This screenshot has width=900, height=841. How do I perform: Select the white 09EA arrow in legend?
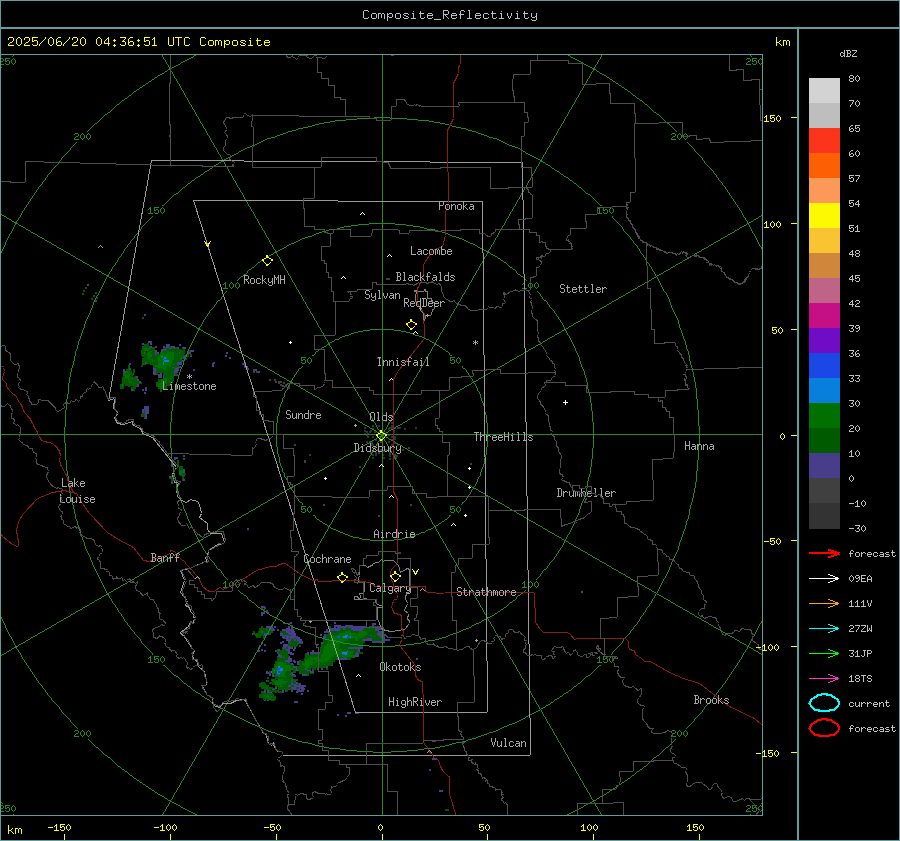click(x=824, y=578)
